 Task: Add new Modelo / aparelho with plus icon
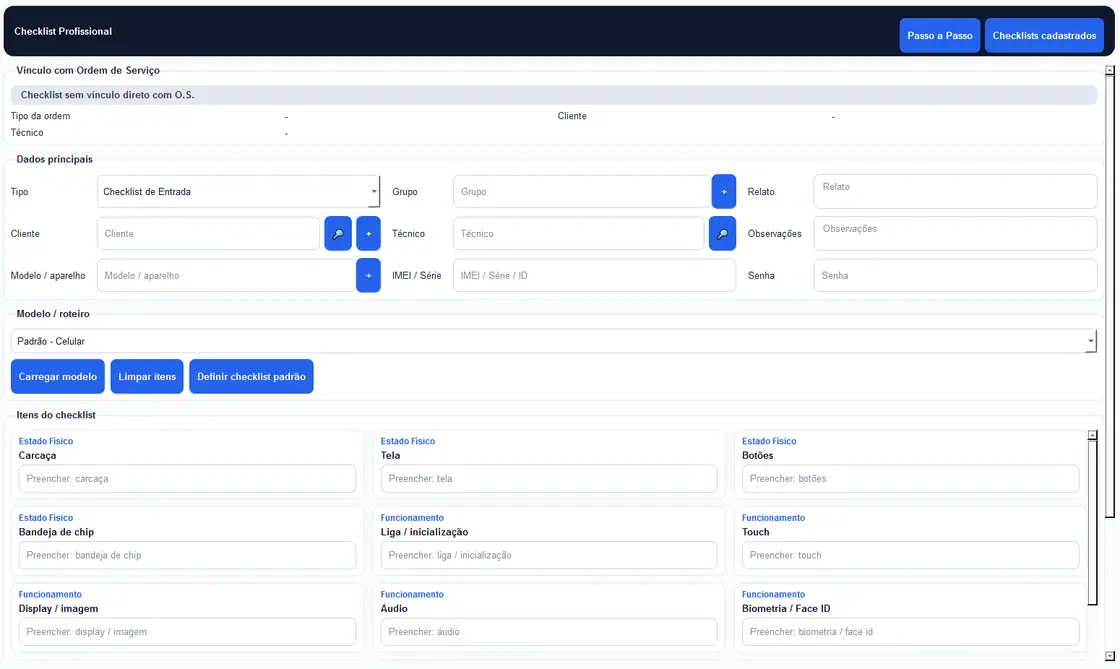[x=369, y=276]
